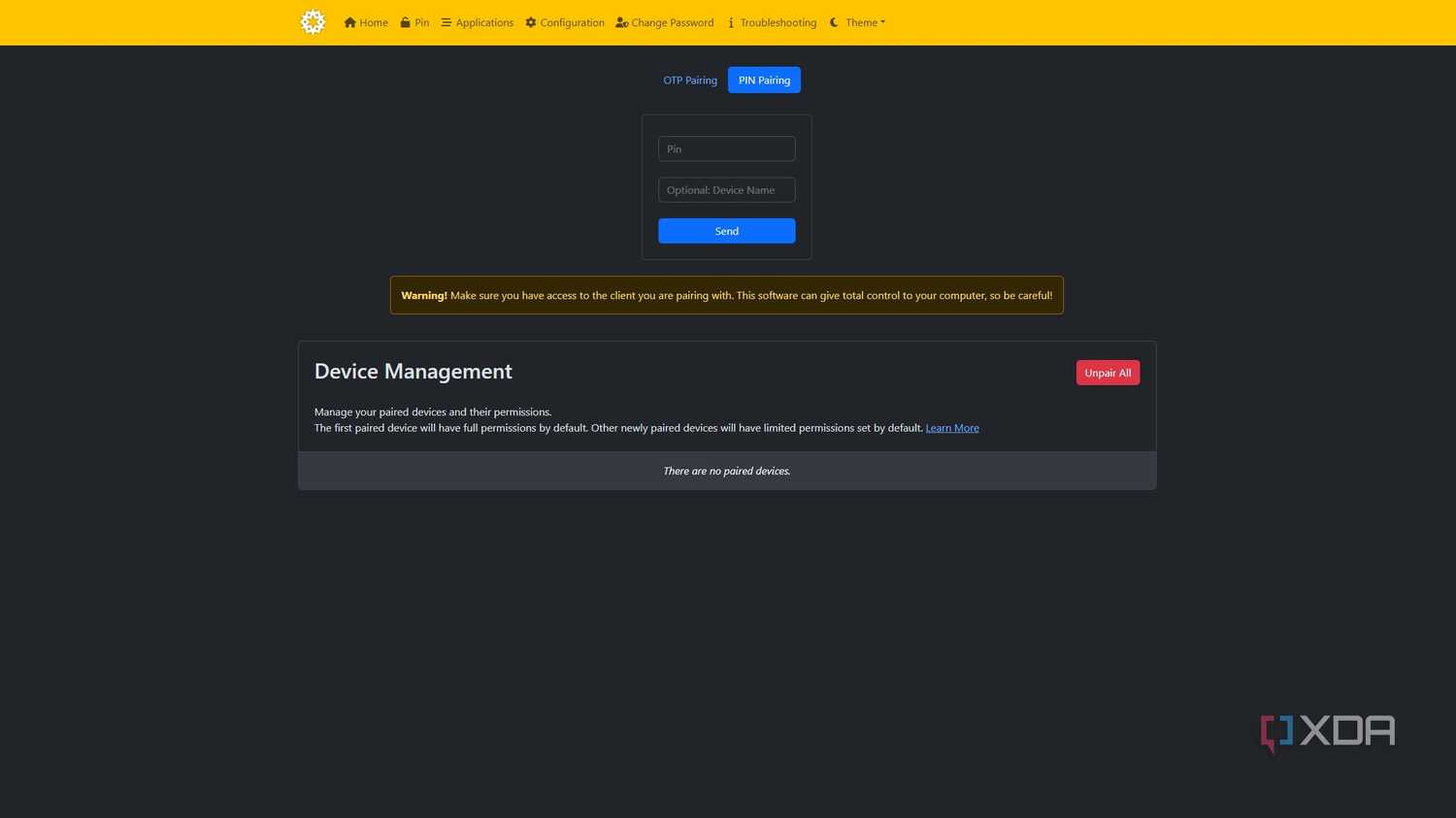
Task: Click the list icon beside Applications
Action: (447, 22)
